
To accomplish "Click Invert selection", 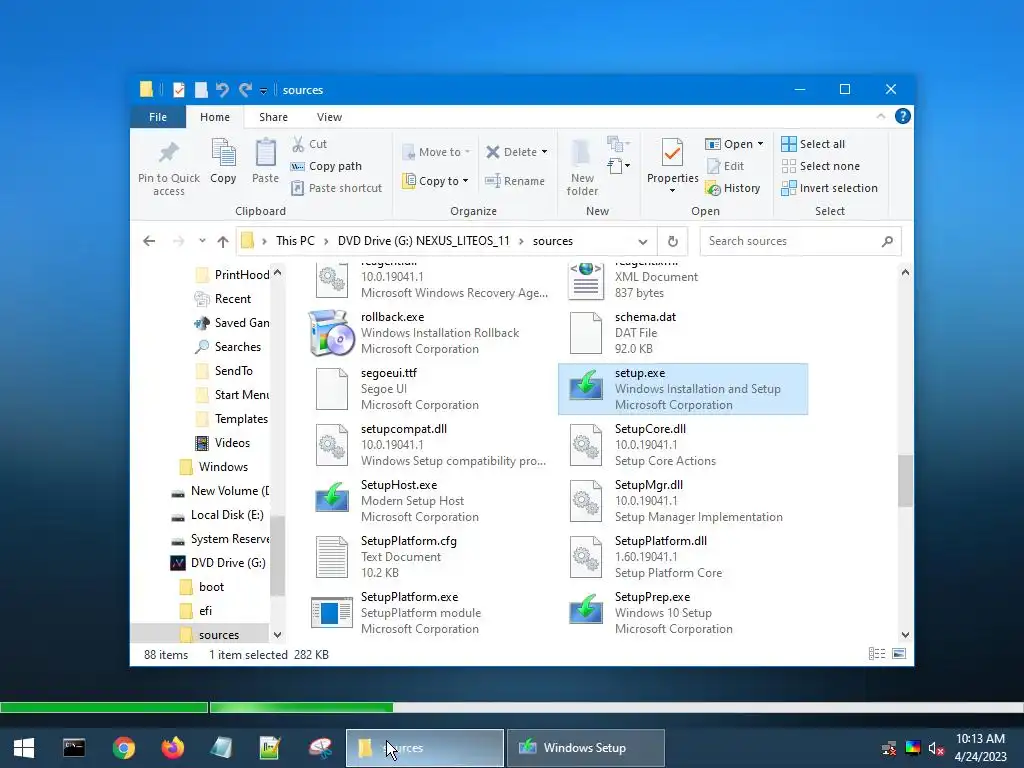I will (829, 188).
